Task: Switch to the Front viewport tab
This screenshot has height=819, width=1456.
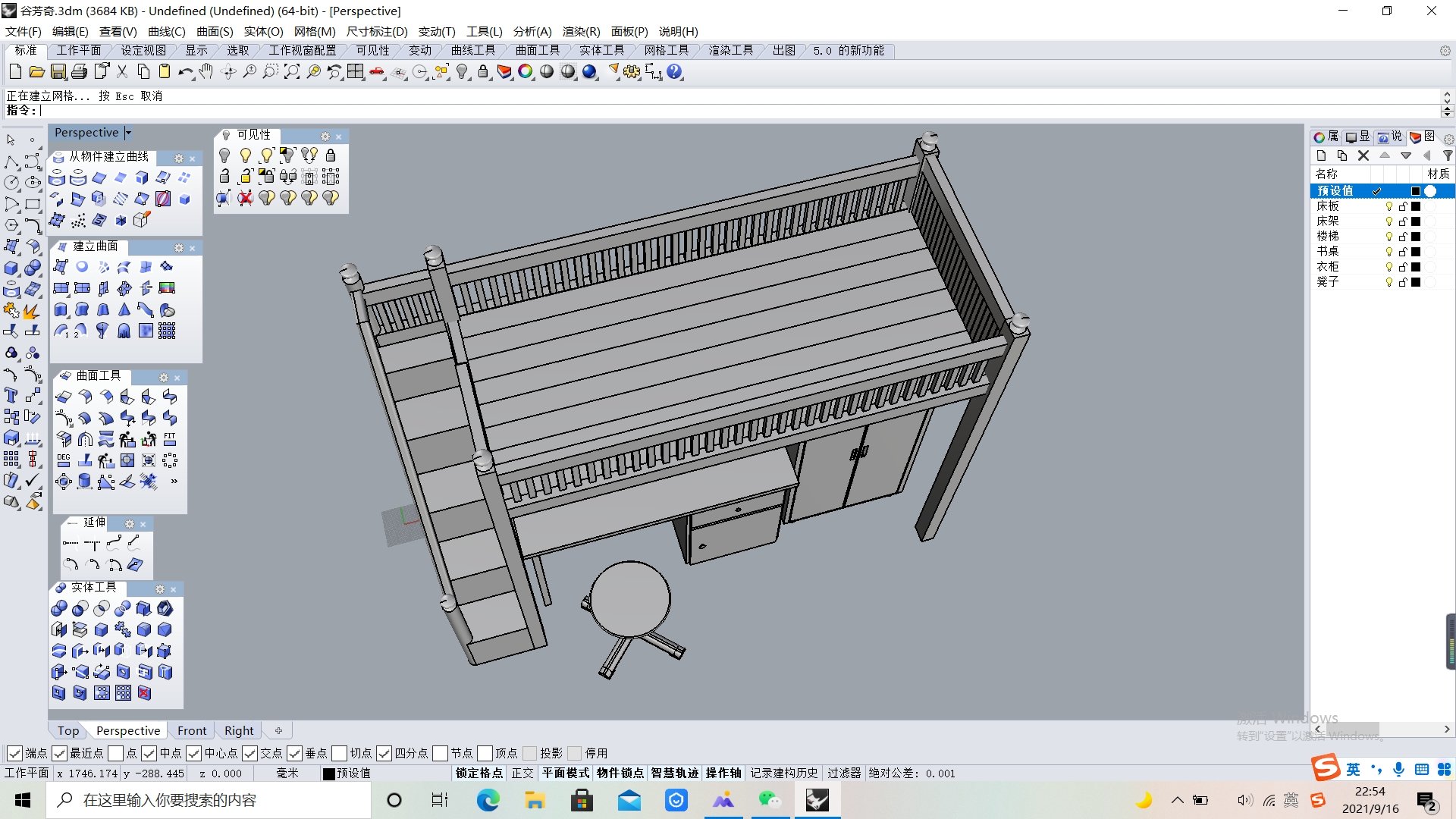Action: pos(192,730)
